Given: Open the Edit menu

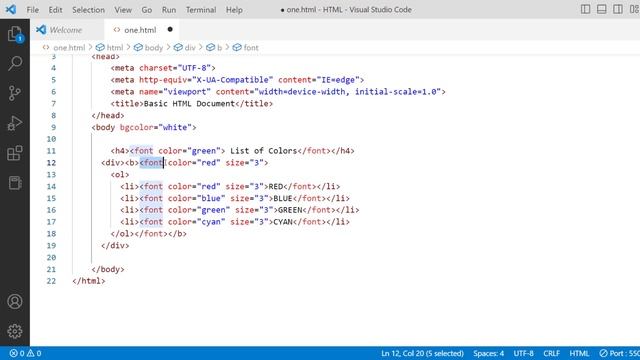Looking at the screenshot, I should click(x=55, y=10).
